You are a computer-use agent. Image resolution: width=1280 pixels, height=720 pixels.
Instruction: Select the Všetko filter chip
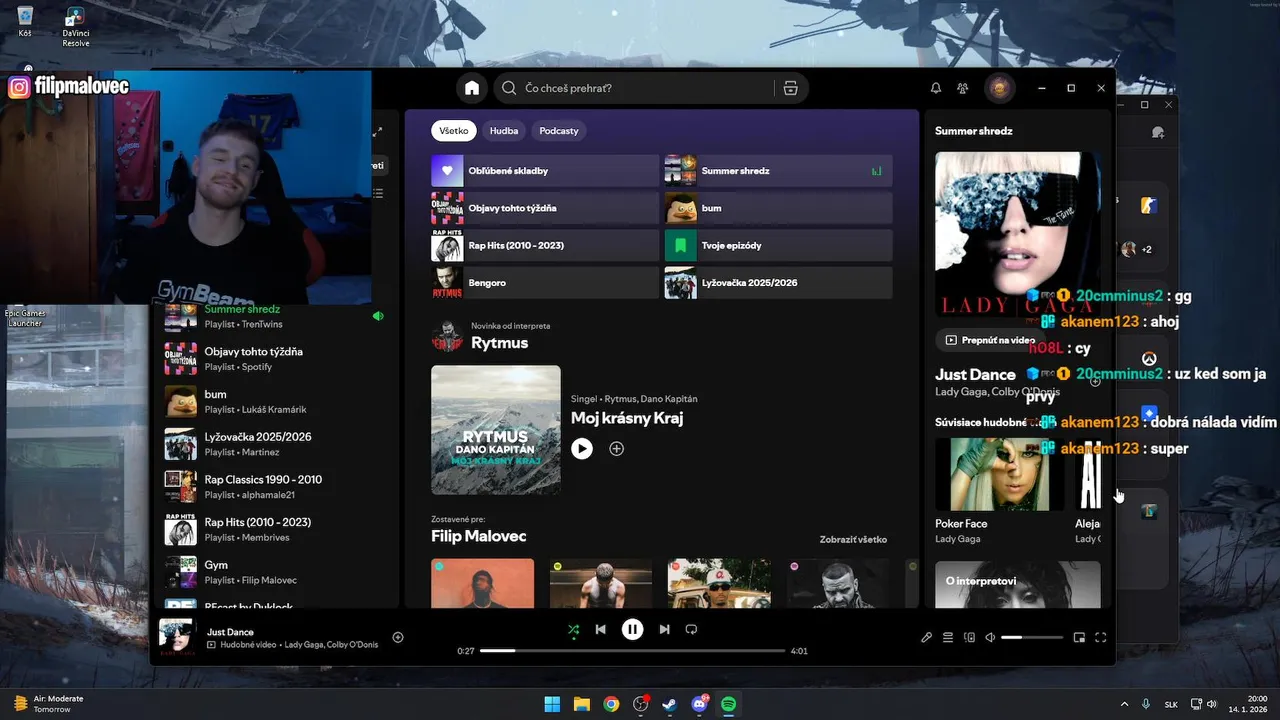[x=453, y=131]
